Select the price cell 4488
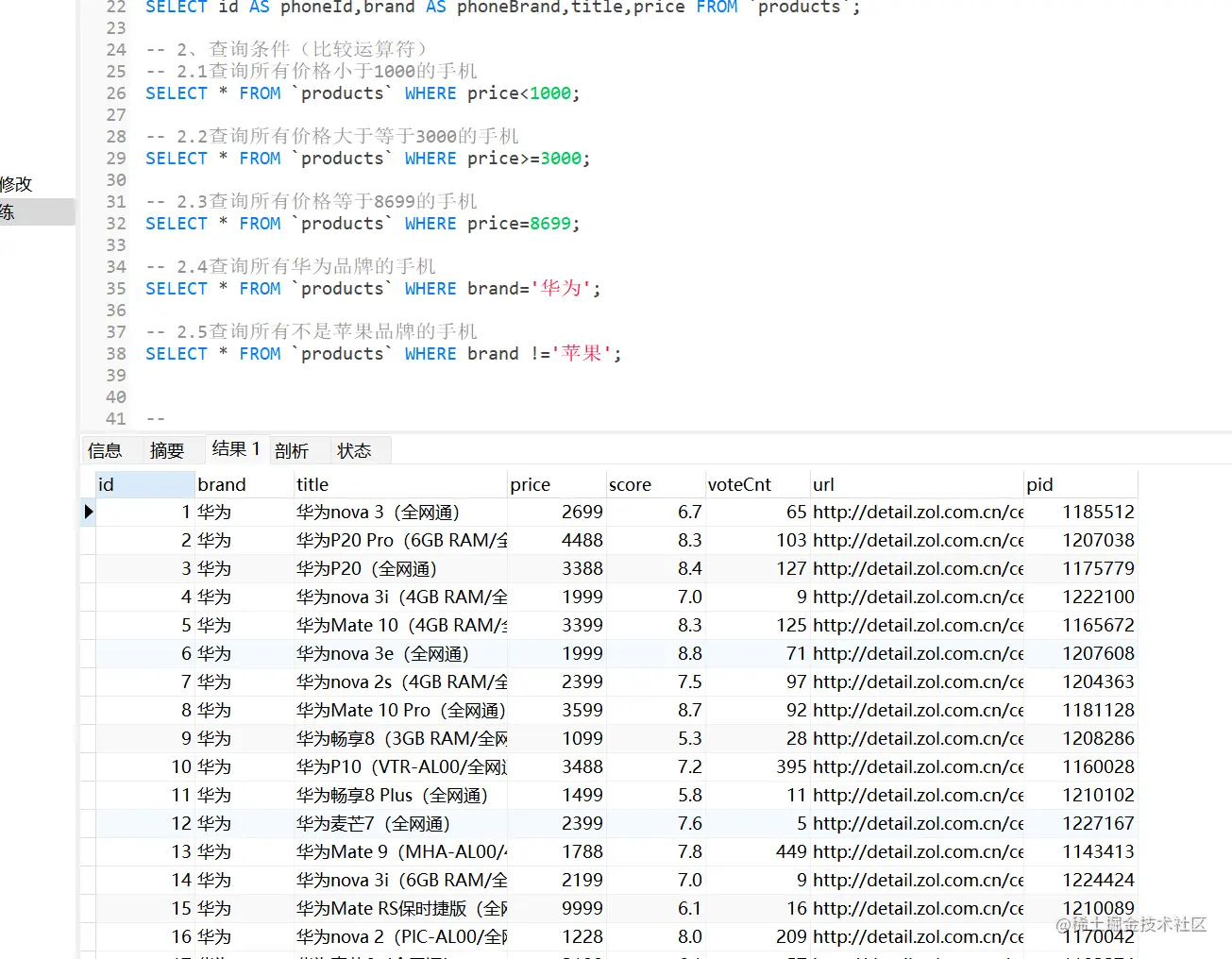Screen dimensions: 1232x959 [557, 540]
